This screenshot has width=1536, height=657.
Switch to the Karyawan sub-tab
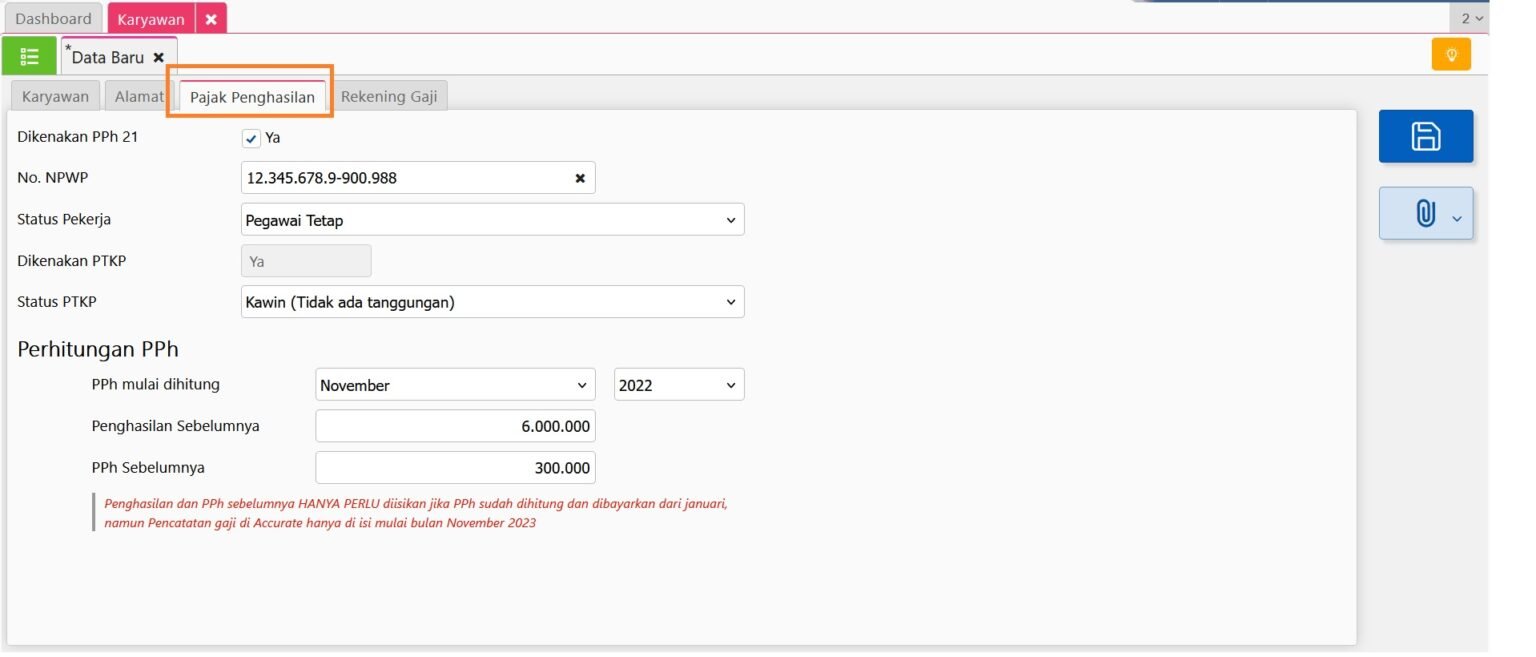tap(55, 97)
